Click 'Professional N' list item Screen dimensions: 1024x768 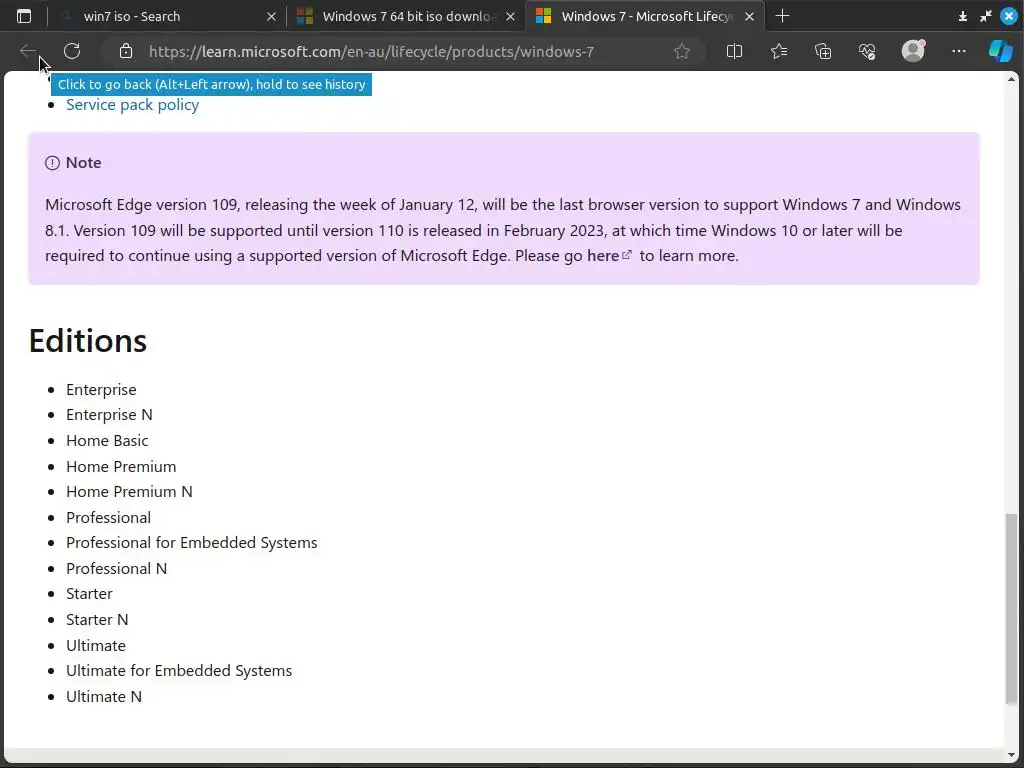point(116,569)
